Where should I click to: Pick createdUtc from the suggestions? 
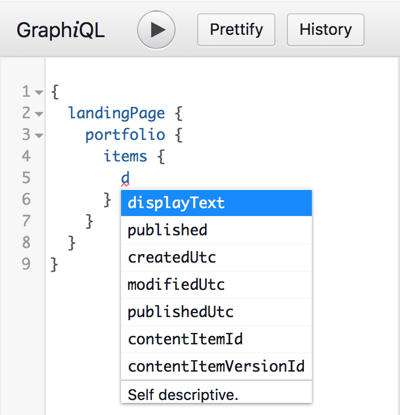click(x=216, y=257)
